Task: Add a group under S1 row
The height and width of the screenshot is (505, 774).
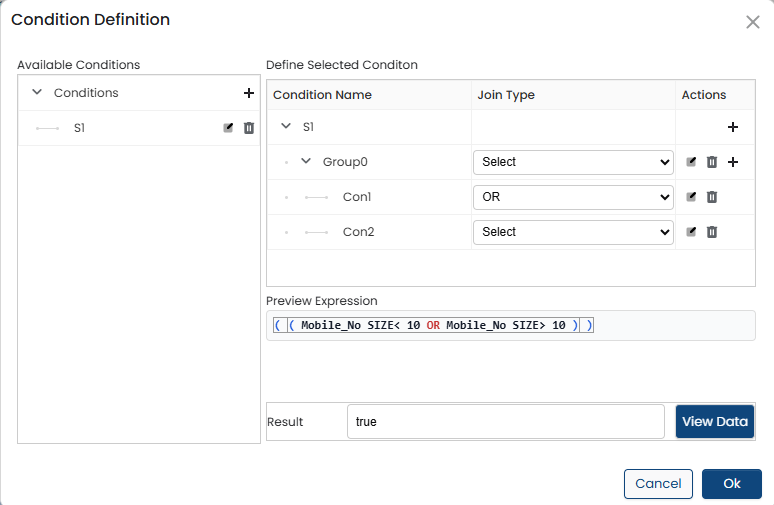Action: tap(732, 127)
